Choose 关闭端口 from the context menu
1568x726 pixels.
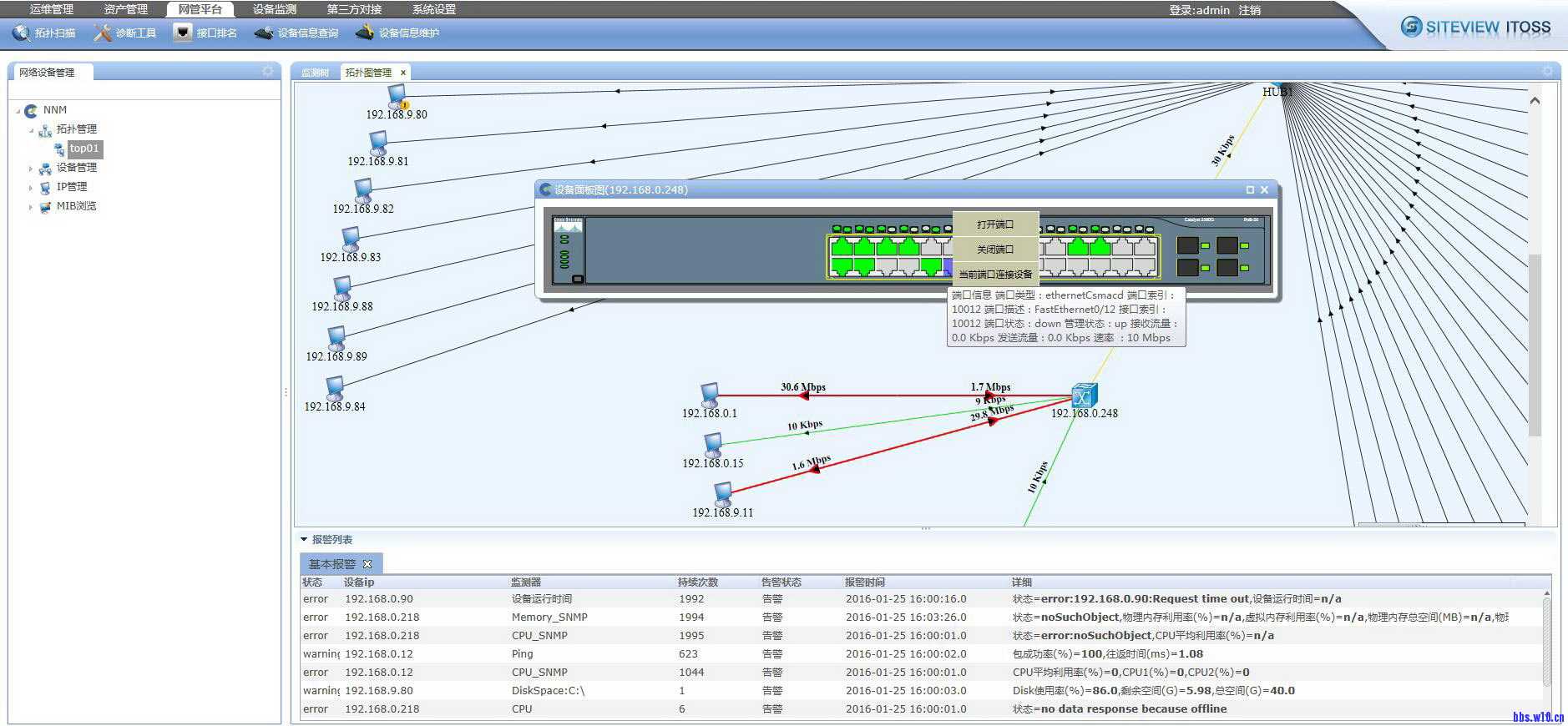point(995,250)
